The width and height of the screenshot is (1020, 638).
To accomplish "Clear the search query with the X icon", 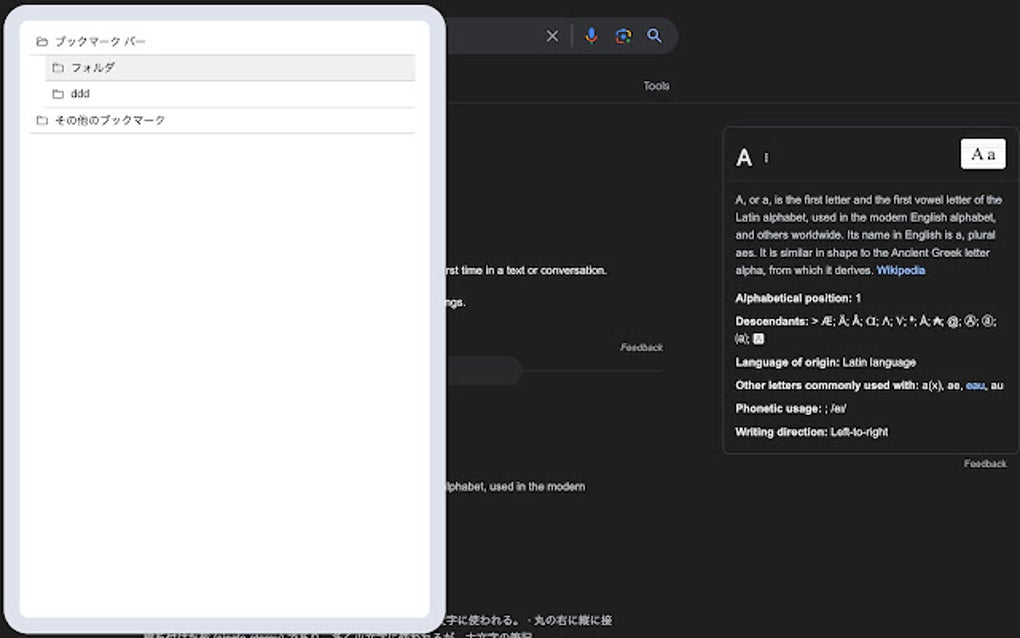I will [x=552, y=35].
